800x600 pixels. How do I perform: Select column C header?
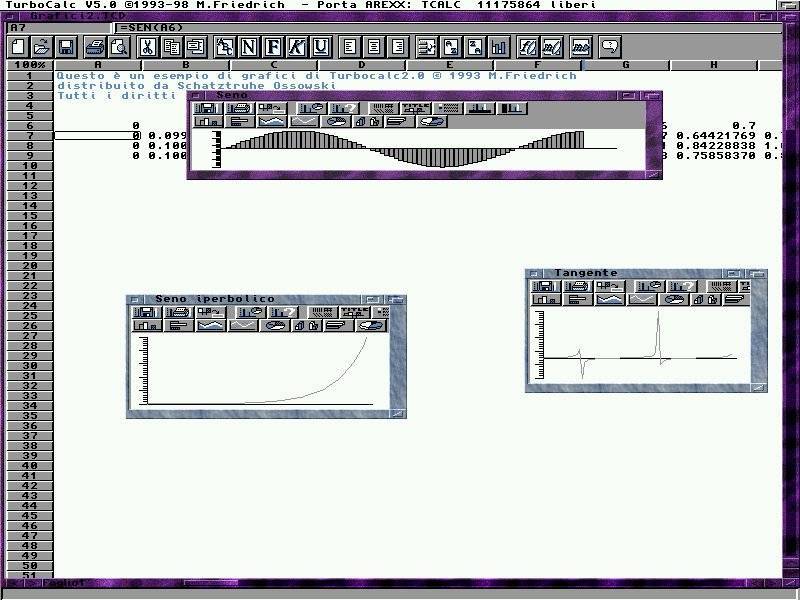(273, 65)
